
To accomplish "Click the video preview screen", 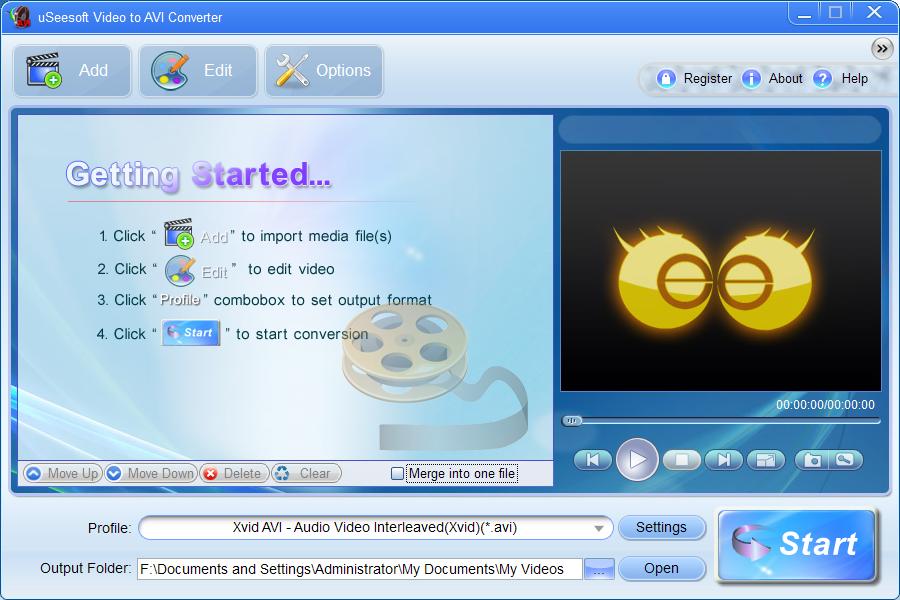I will [720, 271].
